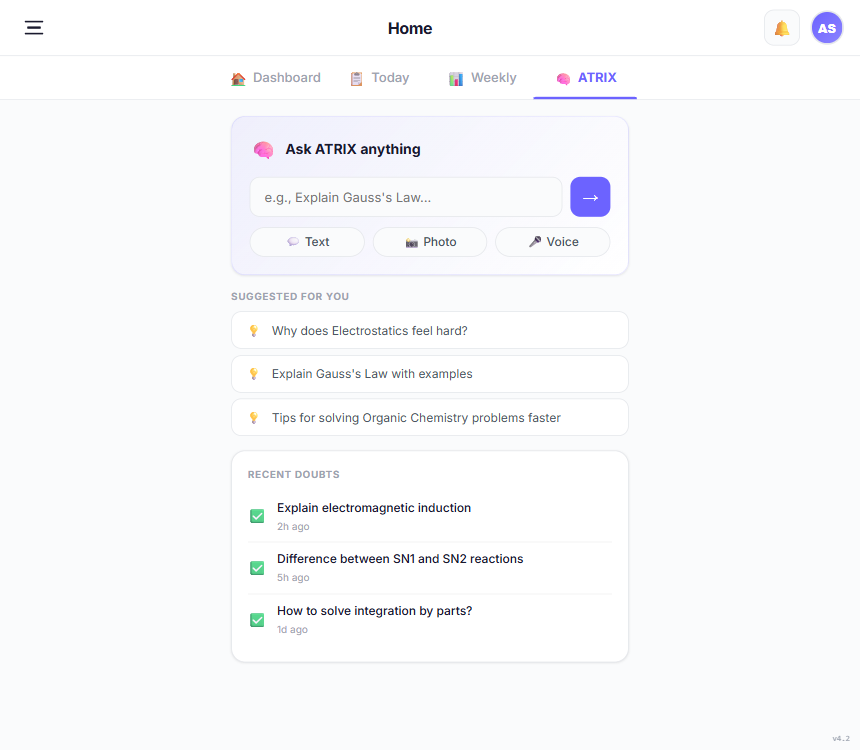Click the '1d ago' timestamp
This screenshot has height=750, width=860.
(292, 630)
